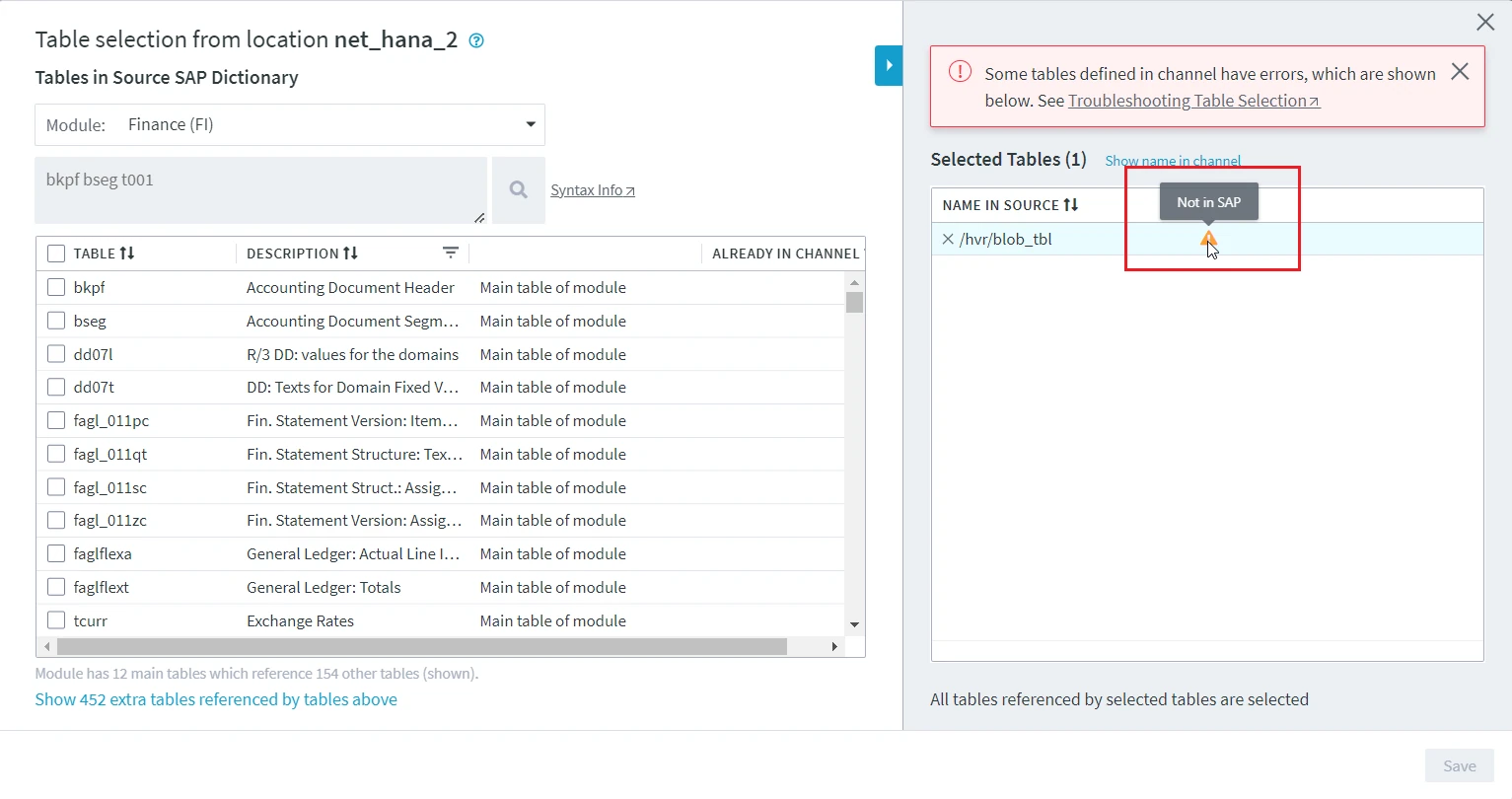Open the Description column filter icon
This screenshot has height=799, width=1512.
click(451, 254)
